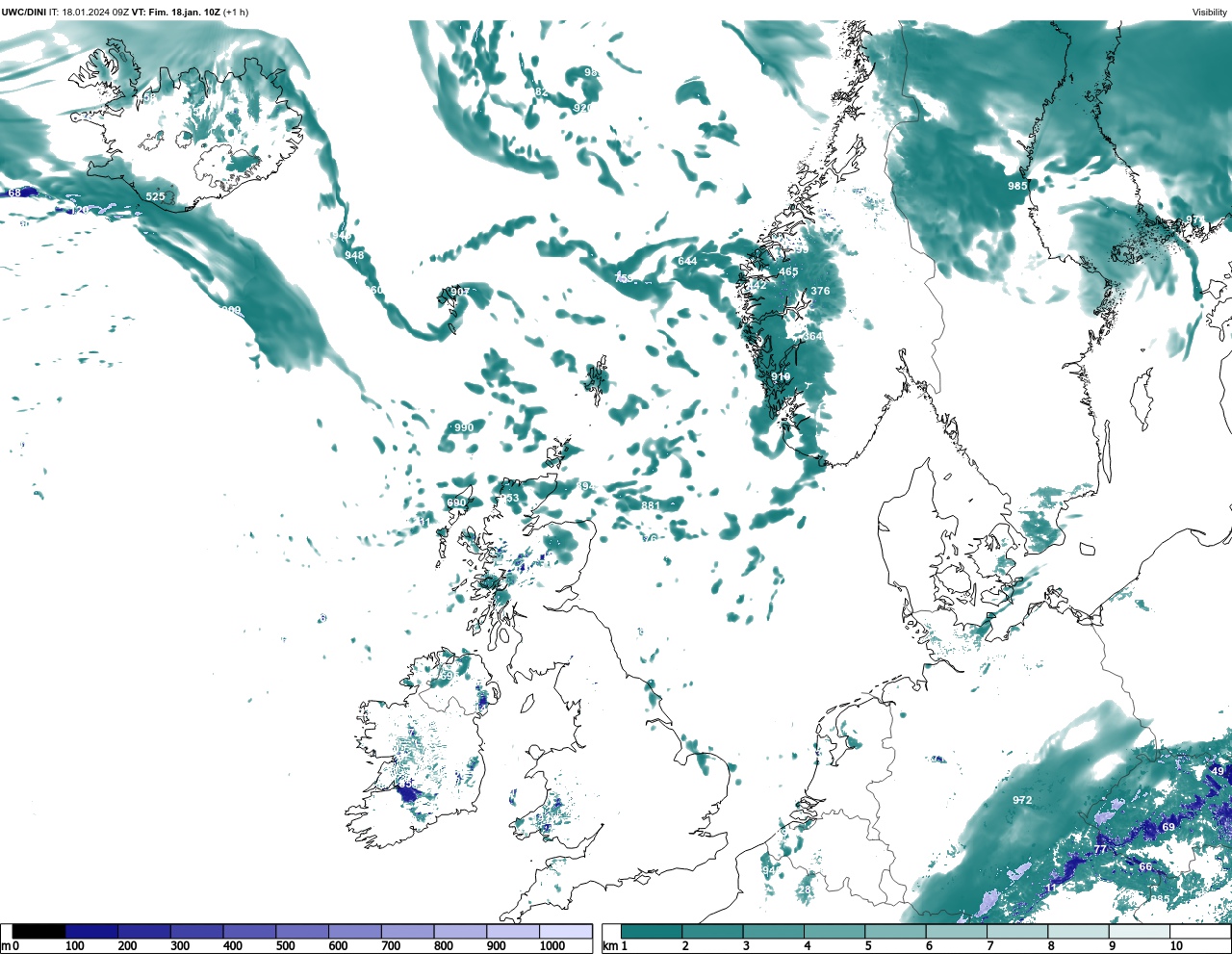Click the '920' value in the Norwegian Sea

[582, 108]
